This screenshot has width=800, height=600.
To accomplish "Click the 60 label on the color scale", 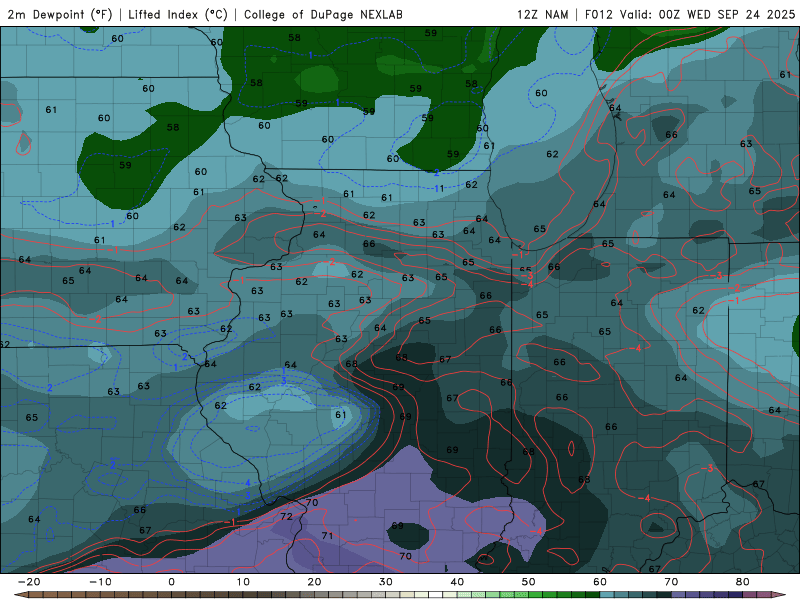I will [x=600, y=582].
